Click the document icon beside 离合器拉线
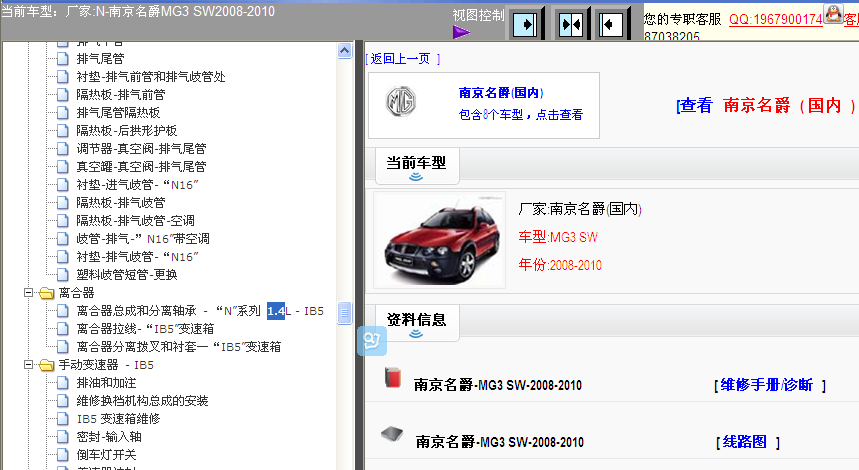Image resolution: width=859 pixels, height=470 pixels. click(63, 329)
